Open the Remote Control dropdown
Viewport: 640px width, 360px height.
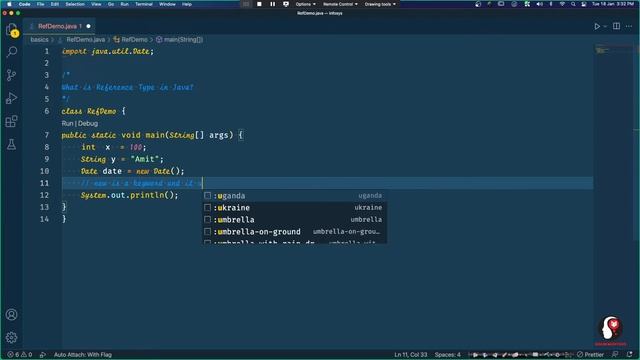pyautogui.click(x=340, y=4)
